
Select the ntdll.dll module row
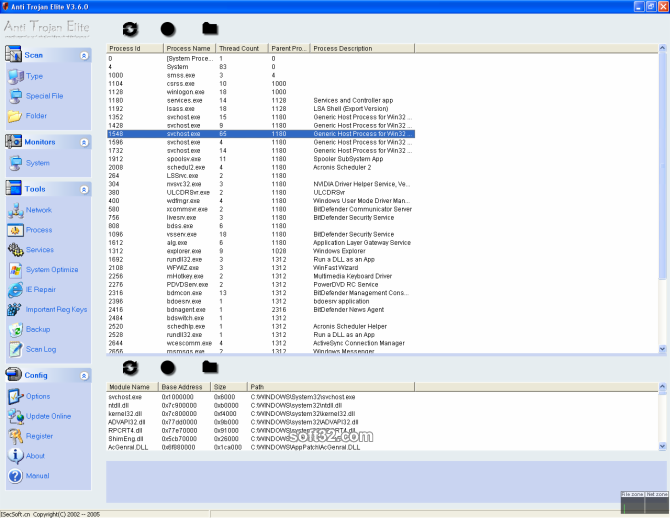pyautogui.click(x=261, y=405)
